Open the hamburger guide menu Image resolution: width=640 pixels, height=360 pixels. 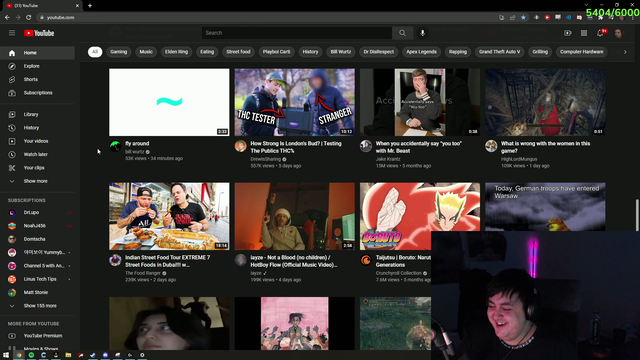tap(12, 33)
